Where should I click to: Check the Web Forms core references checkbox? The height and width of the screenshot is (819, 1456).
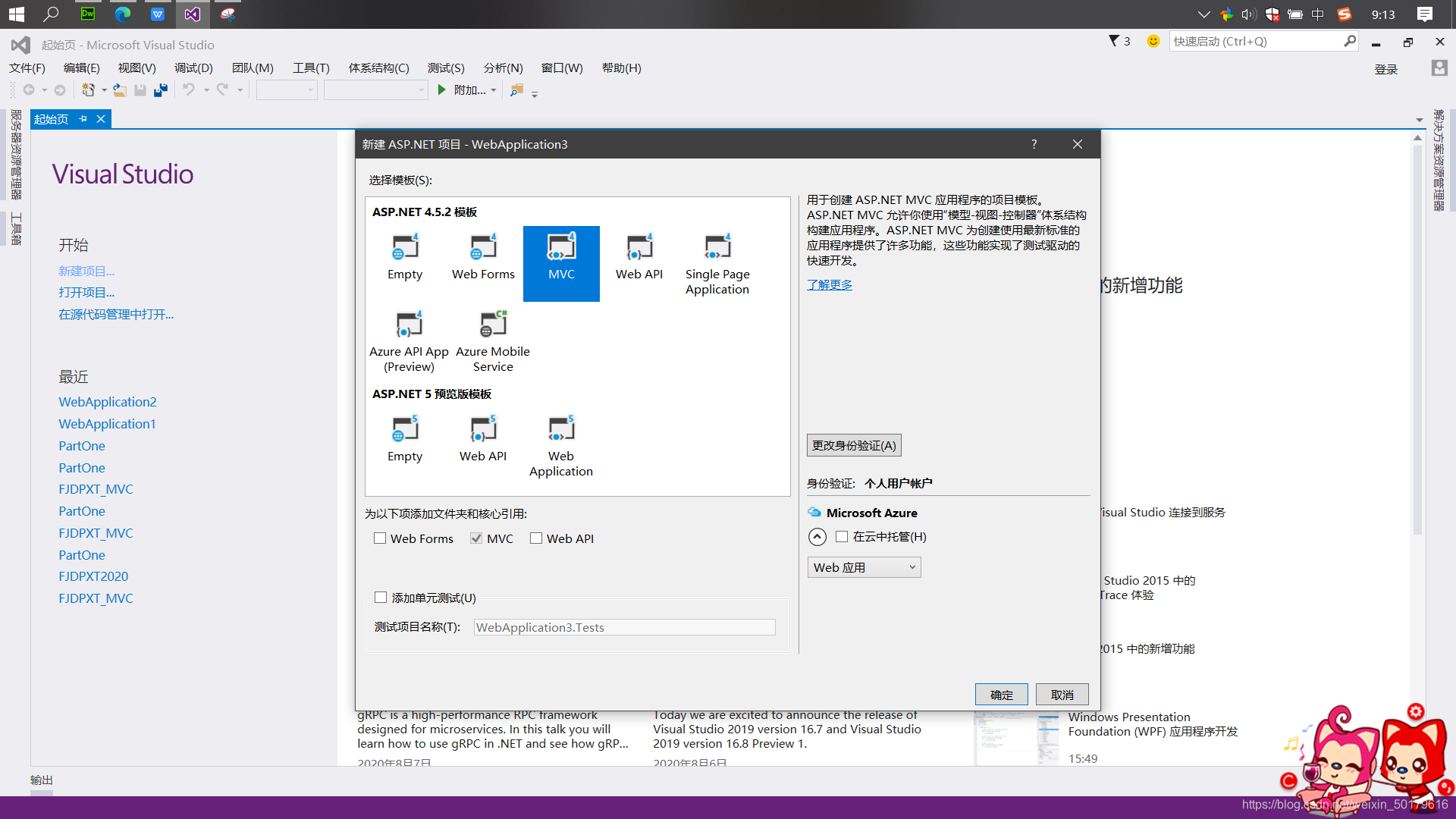click(380, 538)
